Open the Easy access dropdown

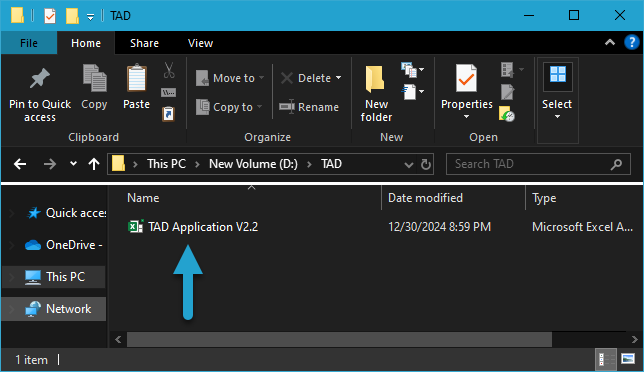[413, 92]
